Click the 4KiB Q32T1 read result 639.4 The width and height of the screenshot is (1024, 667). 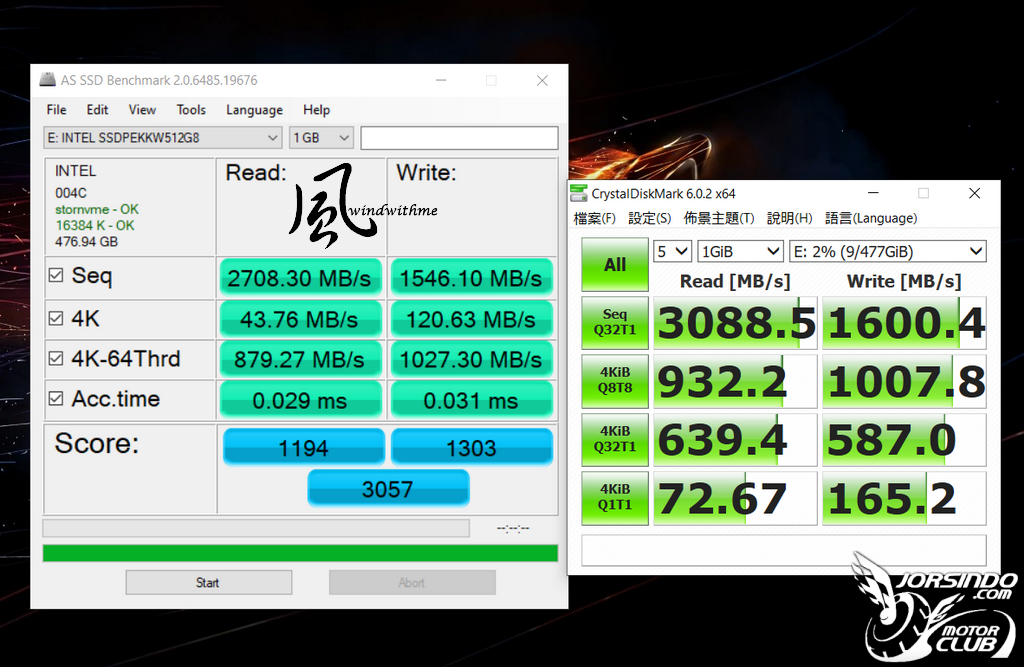point(735,439)
